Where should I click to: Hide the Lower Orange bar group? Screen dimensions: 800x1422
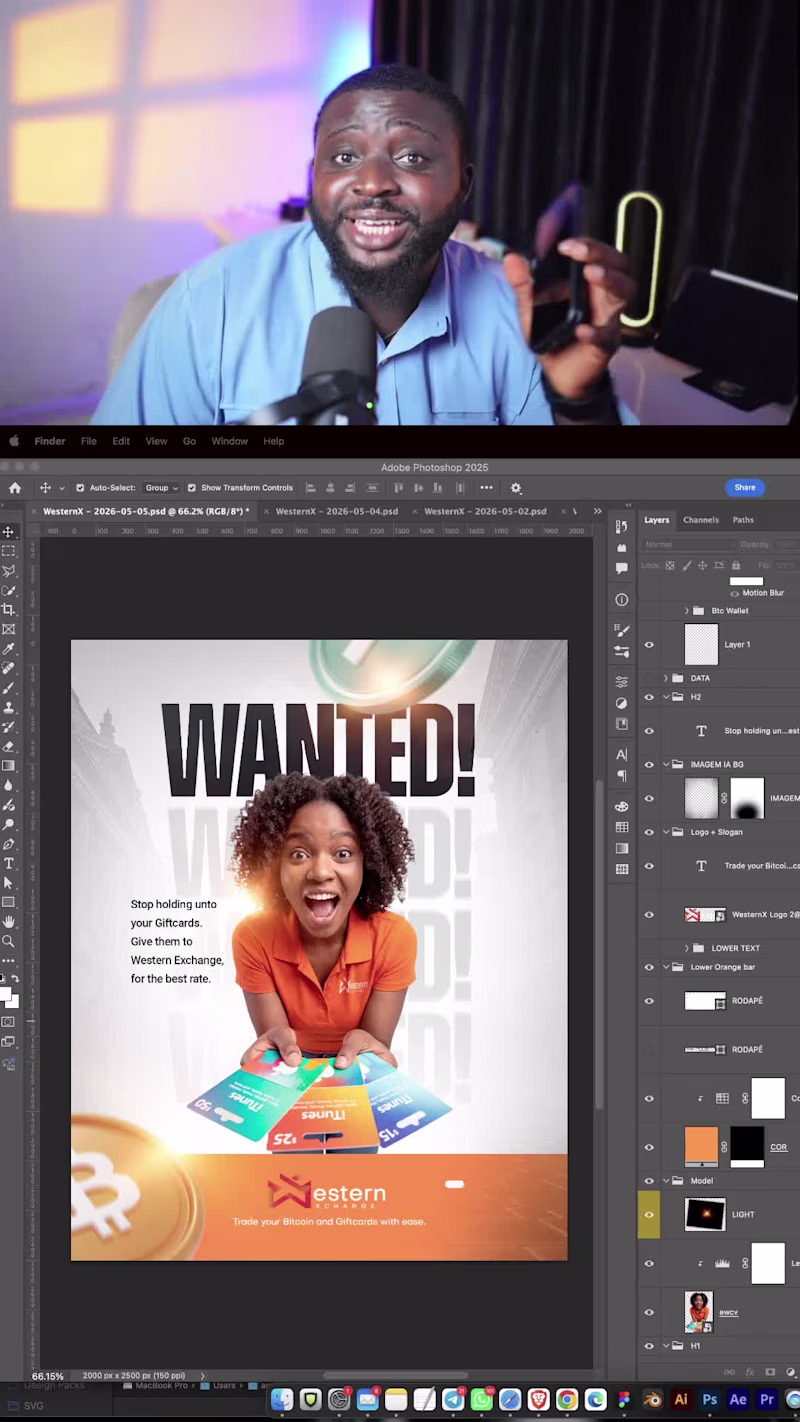[x=649, y=967]
